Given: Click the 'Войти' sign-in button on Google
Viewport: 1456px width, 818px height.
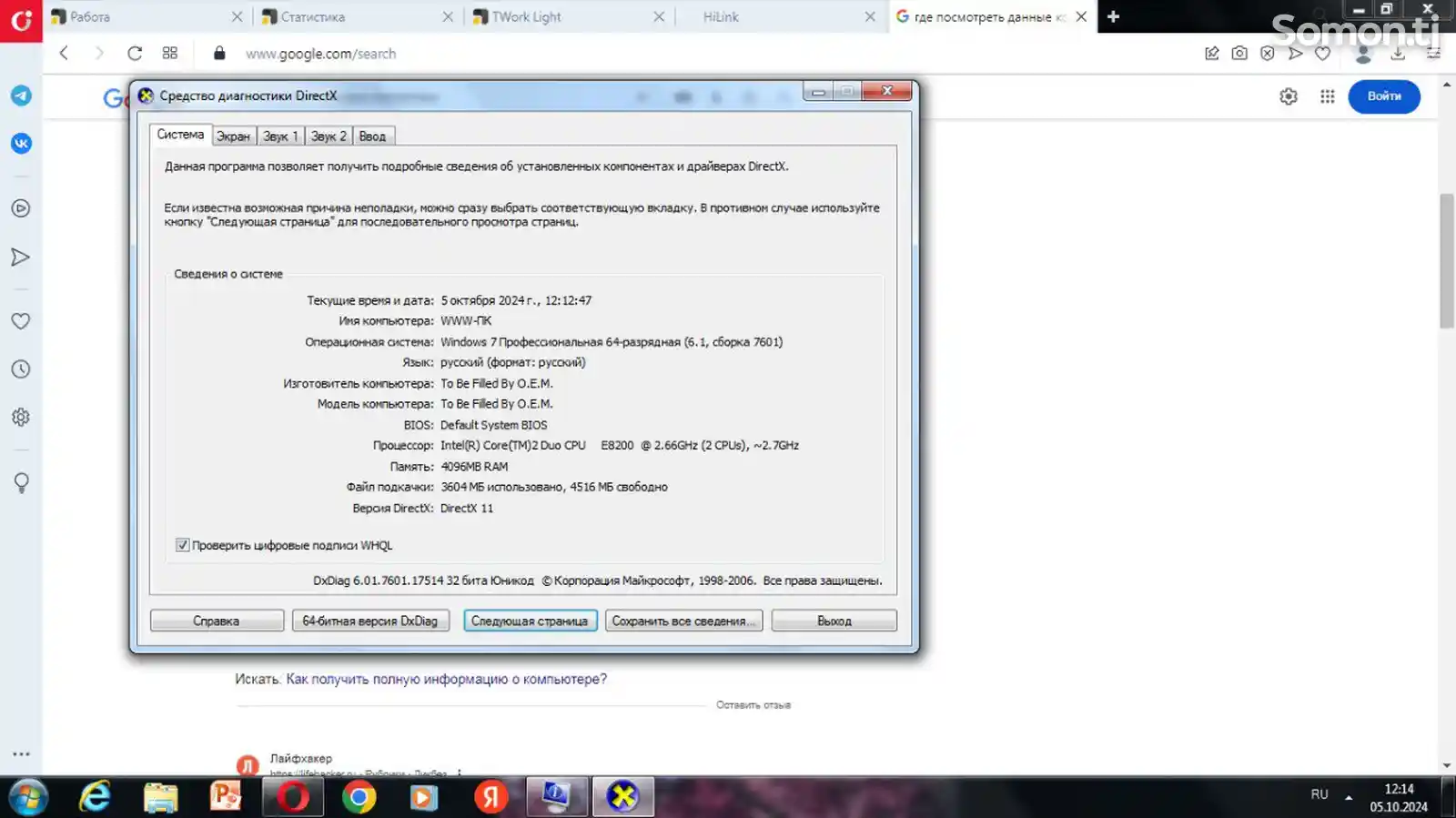Looking at the screenshot, I should 1384,96.
